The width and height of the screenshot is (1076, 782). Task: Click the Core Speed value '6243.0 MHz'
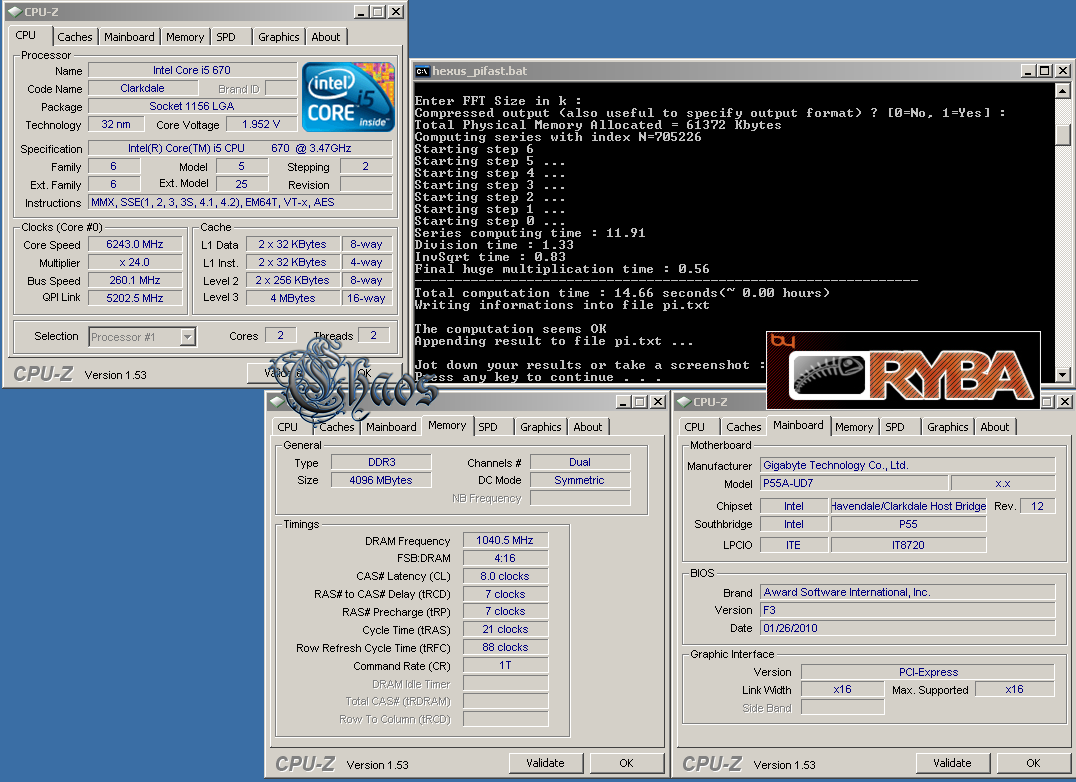pos(135,244)
